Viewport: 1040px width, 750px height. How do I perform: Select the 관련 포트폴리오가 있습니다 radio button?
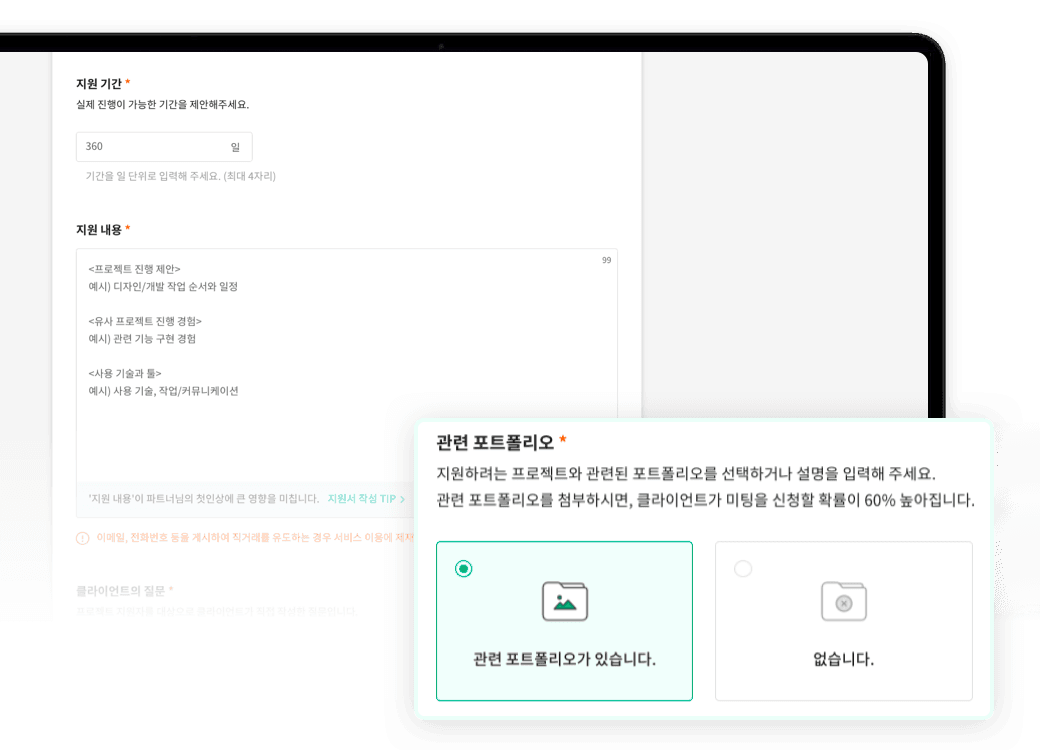[x=461, y=567]
